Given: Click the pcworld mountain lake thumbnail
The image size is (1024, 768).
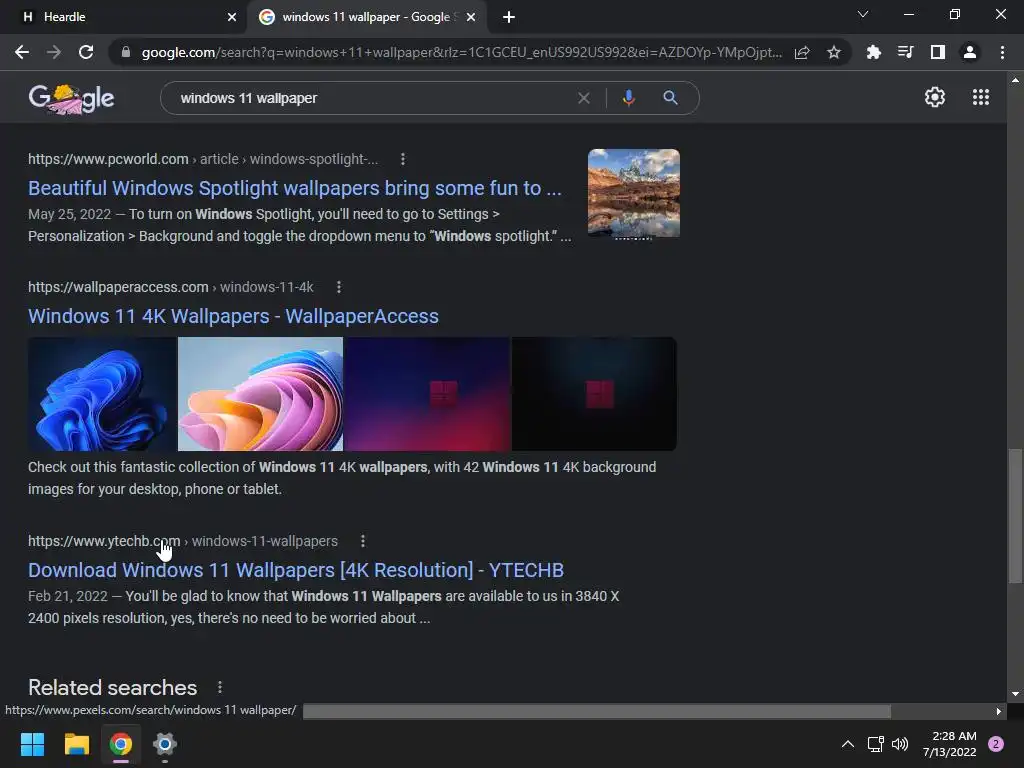Looking at the screenshot, I should [633, 193].
